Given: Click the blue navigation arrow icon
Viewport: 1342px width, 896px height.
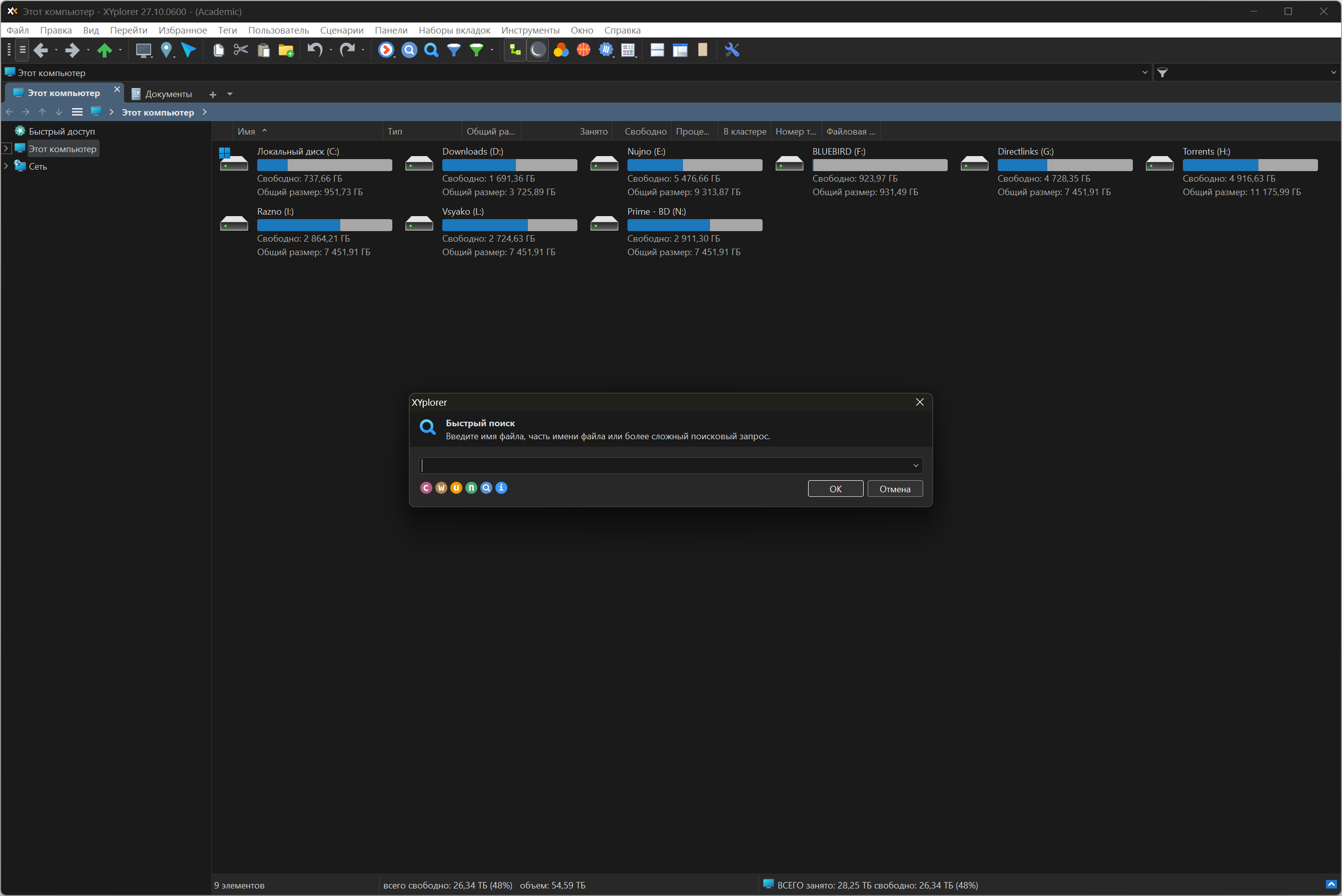Looking at the screenshot, I should (x=188, y=51).
